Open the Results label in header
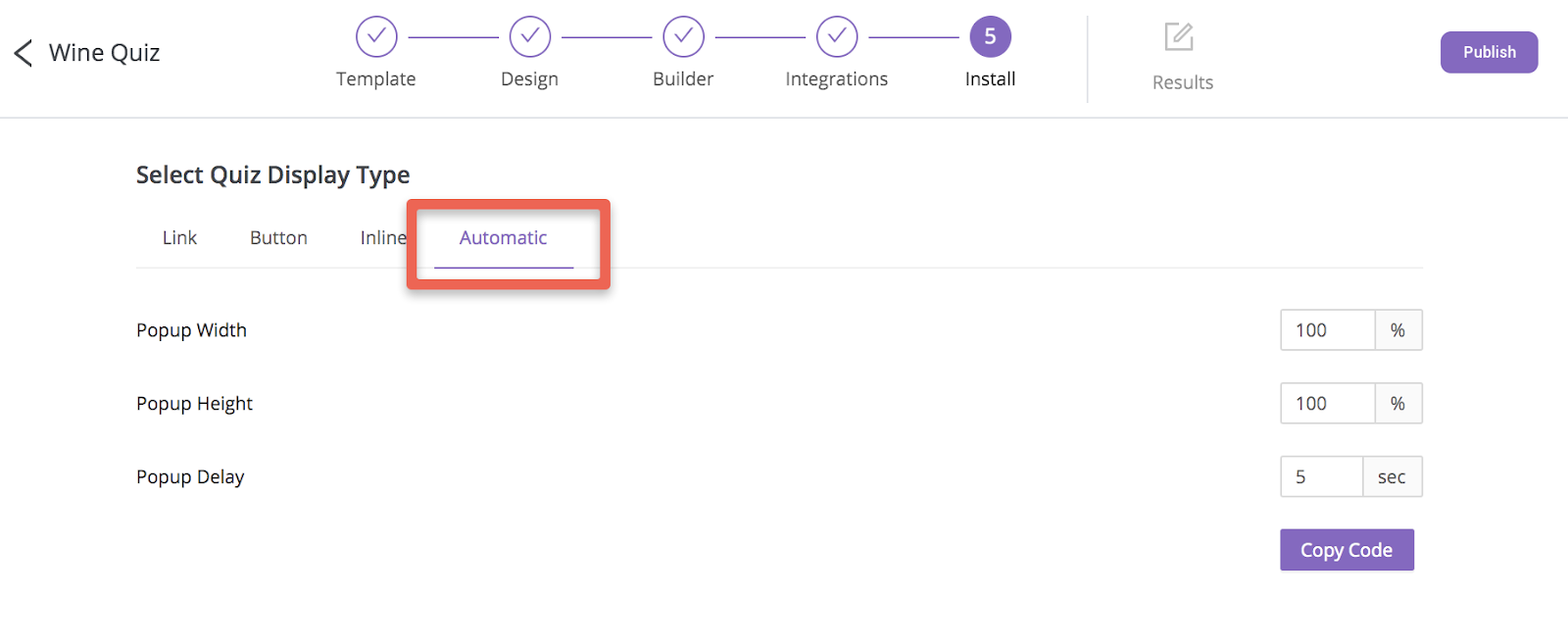Viewport: 1568px width, 644px height. click(x=1183, y=83)
